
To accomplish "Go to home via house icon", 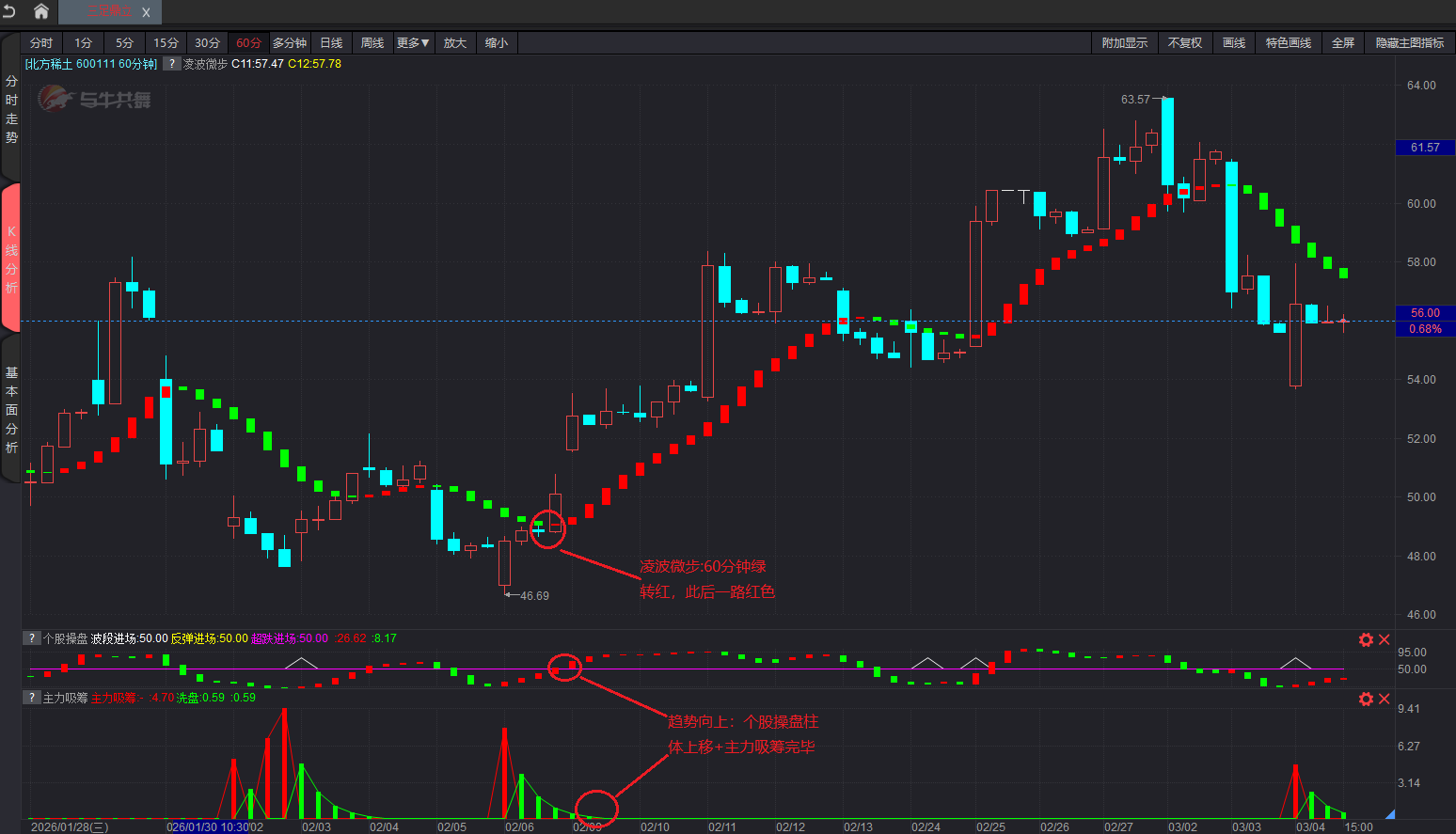I will (40, 11).
